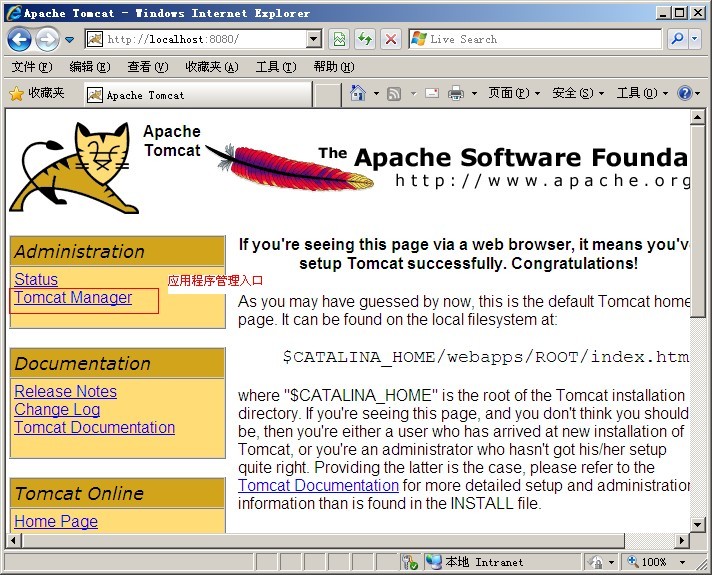The height and width of the screenshot is (575, 712).
Task: Select the Apache Tomcat browser tab
Action: [198, 95]
